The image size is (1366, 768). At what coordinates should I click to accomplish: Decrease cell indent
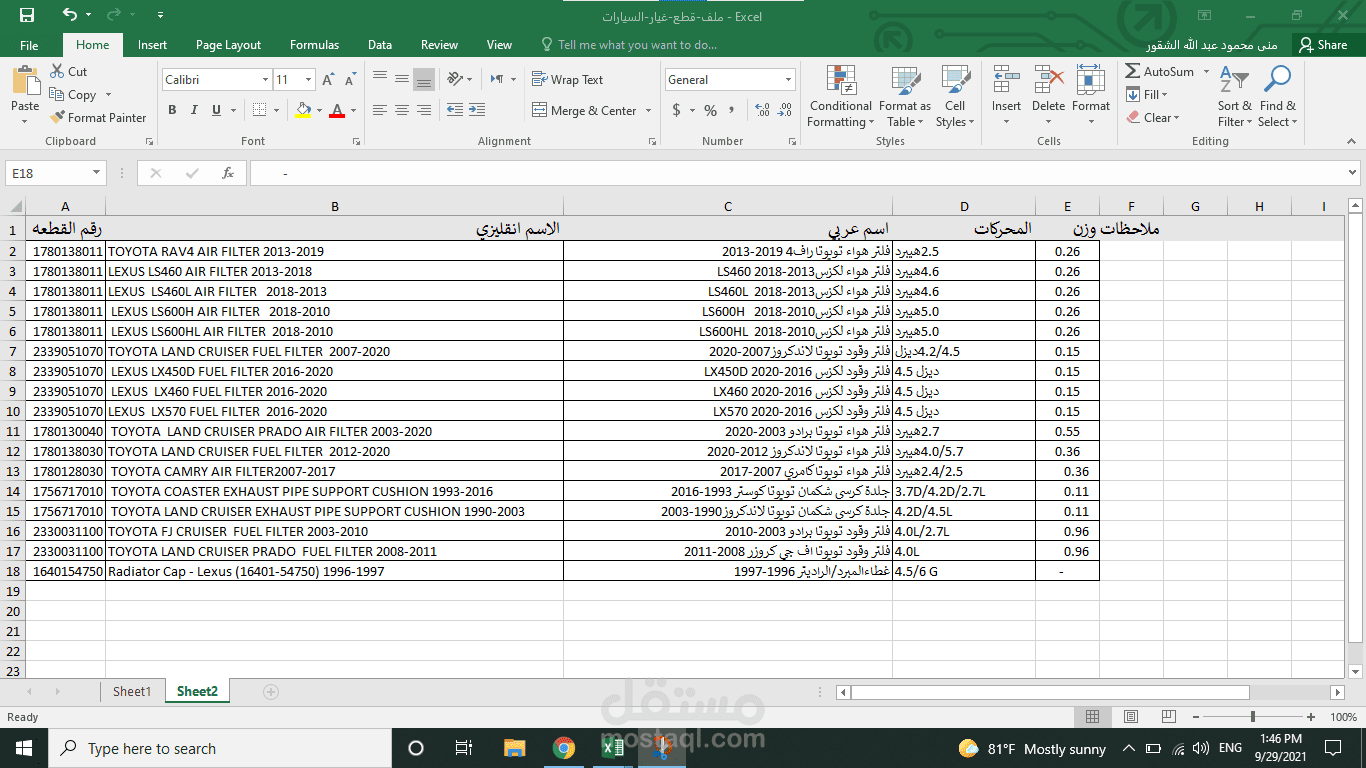pos(455,110)
